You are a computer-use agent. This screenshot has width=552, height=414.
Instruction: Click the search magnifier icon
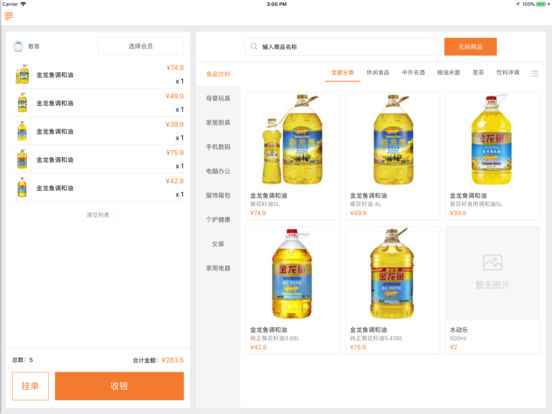tap(253, 46)
